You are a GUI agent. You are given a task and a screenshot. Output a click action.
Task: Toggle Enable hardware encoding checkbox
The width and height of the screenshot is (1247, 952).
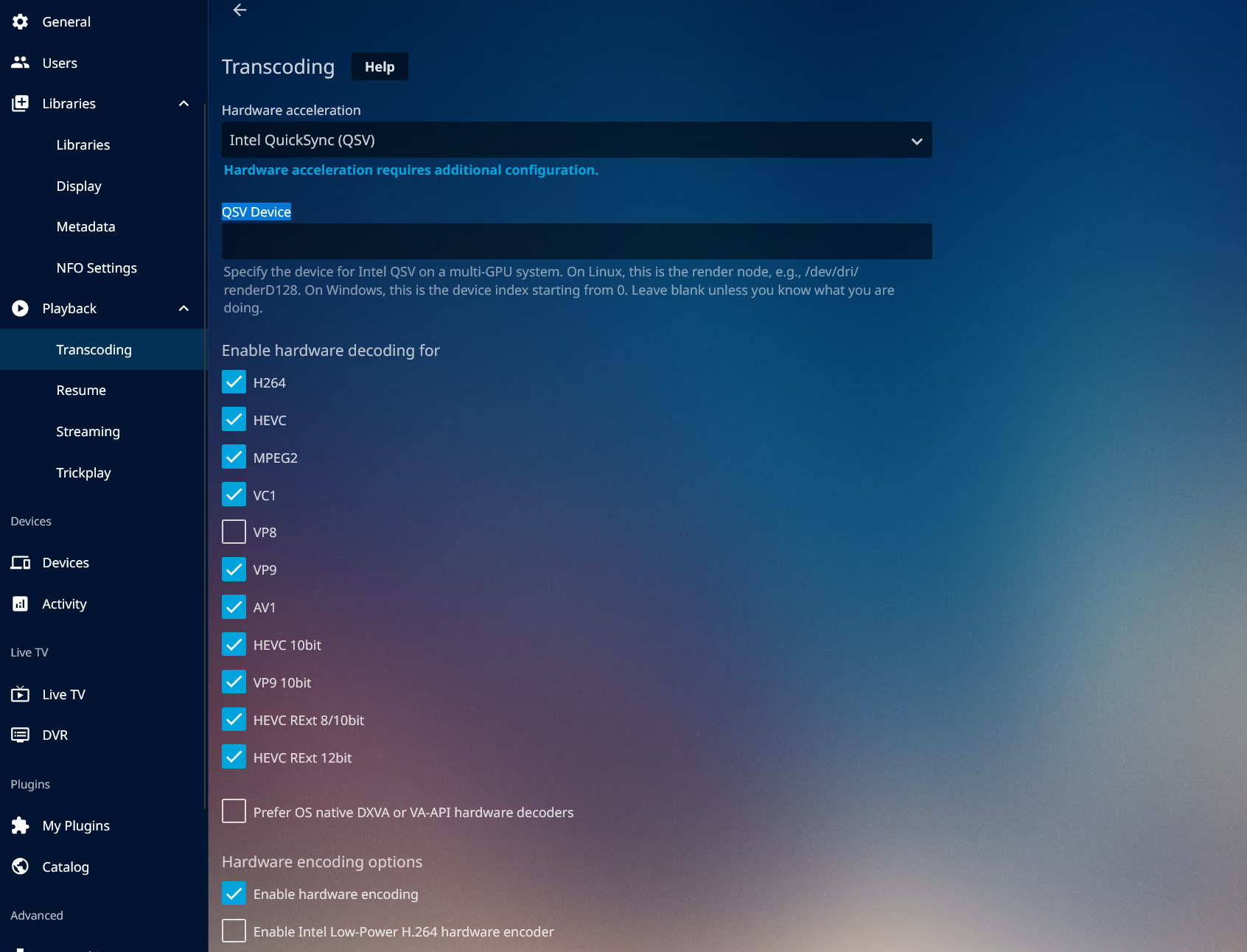[x=234, y=893]
